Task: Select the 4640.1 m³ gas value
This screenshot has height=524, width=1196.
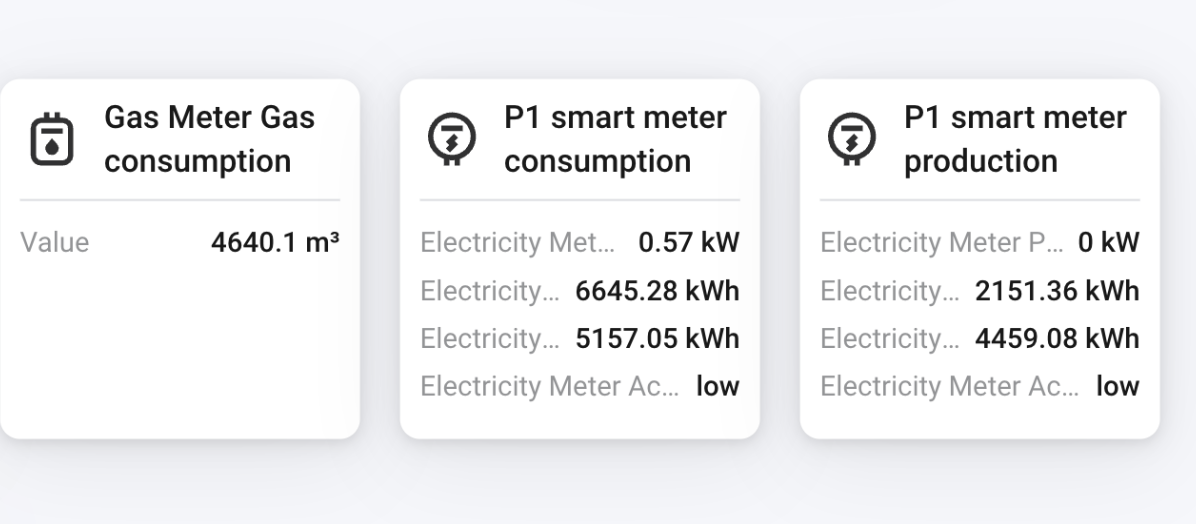Action: tap(275, 243)
